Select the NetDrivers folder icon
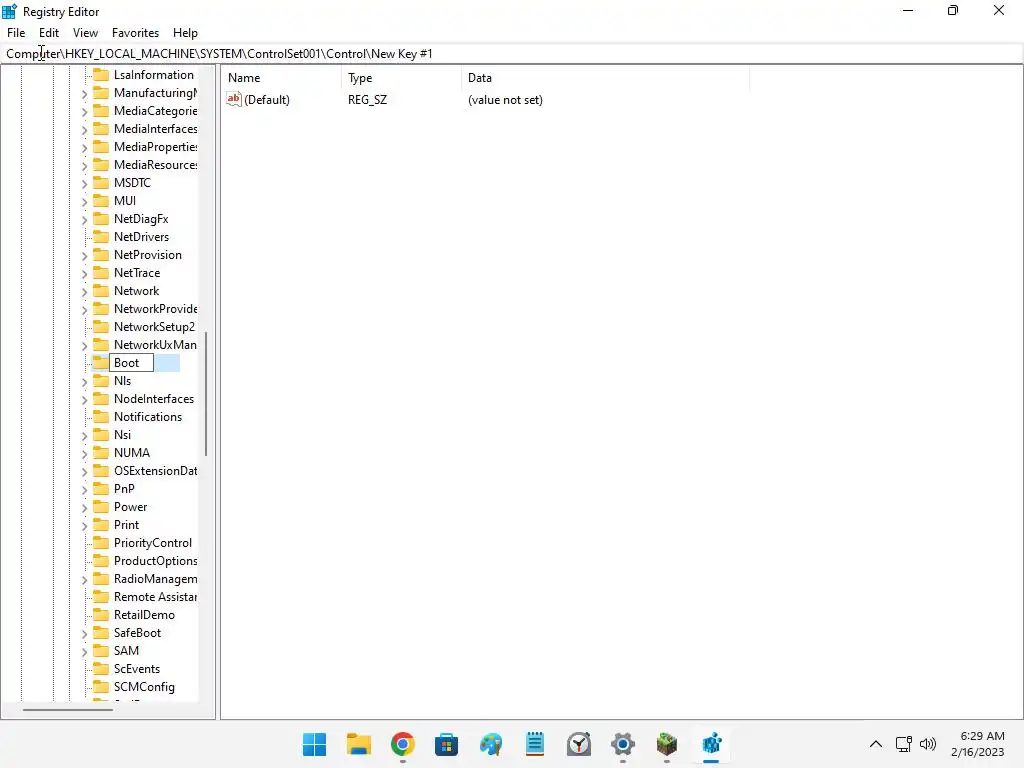The width and height of the screenshot is (1024, 768). pyautogui.click(x=101, y=236)
